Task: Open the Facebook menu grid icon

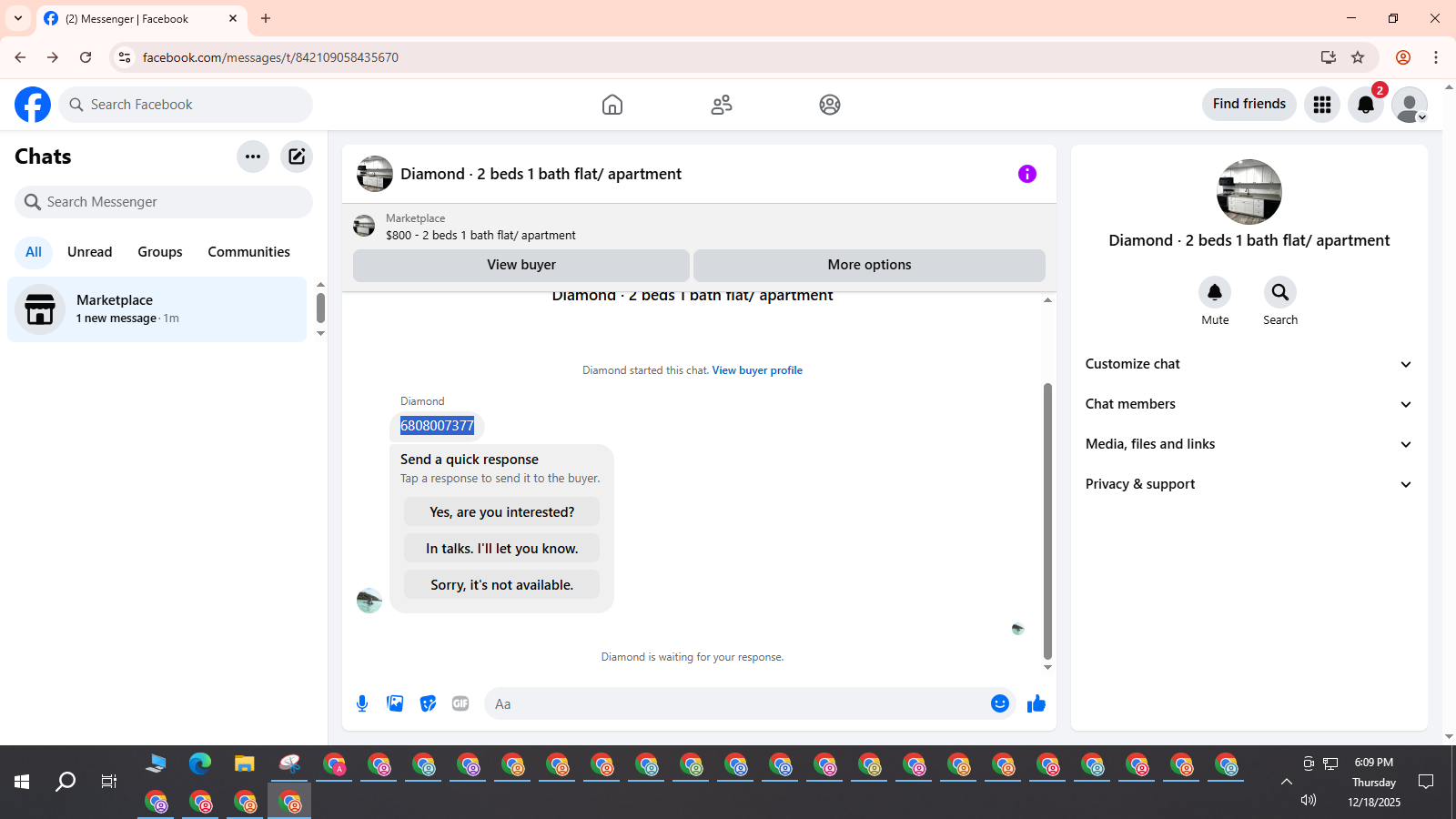Action: coord(1322,105)
